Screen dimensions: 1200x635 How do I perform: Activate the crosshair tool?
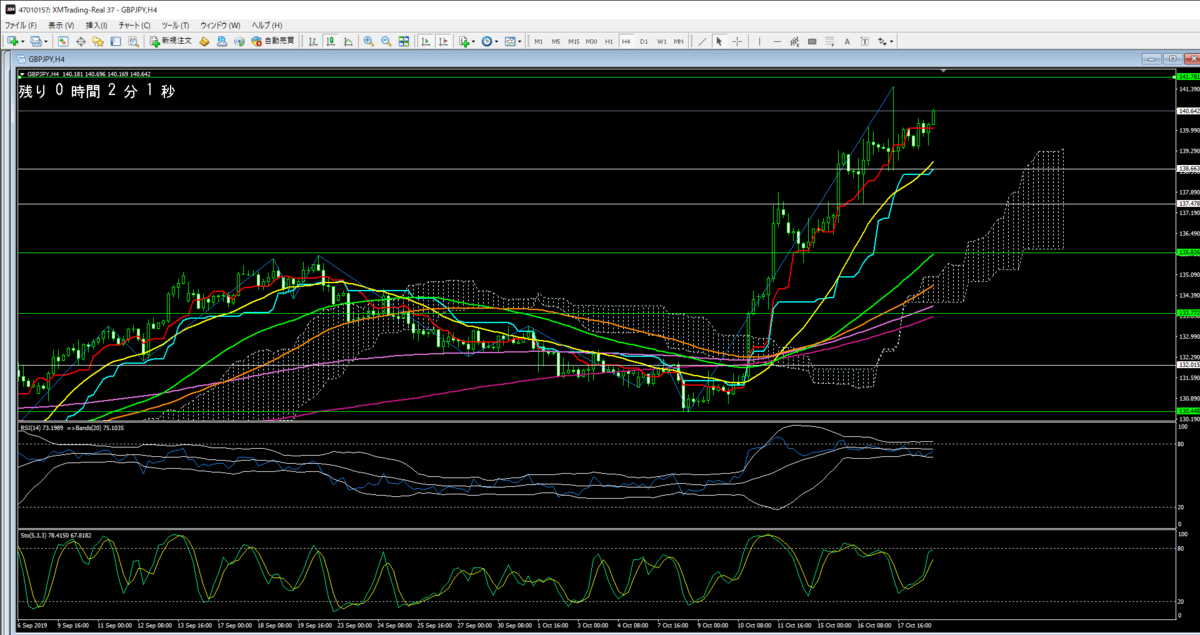(x=737, y=41)
